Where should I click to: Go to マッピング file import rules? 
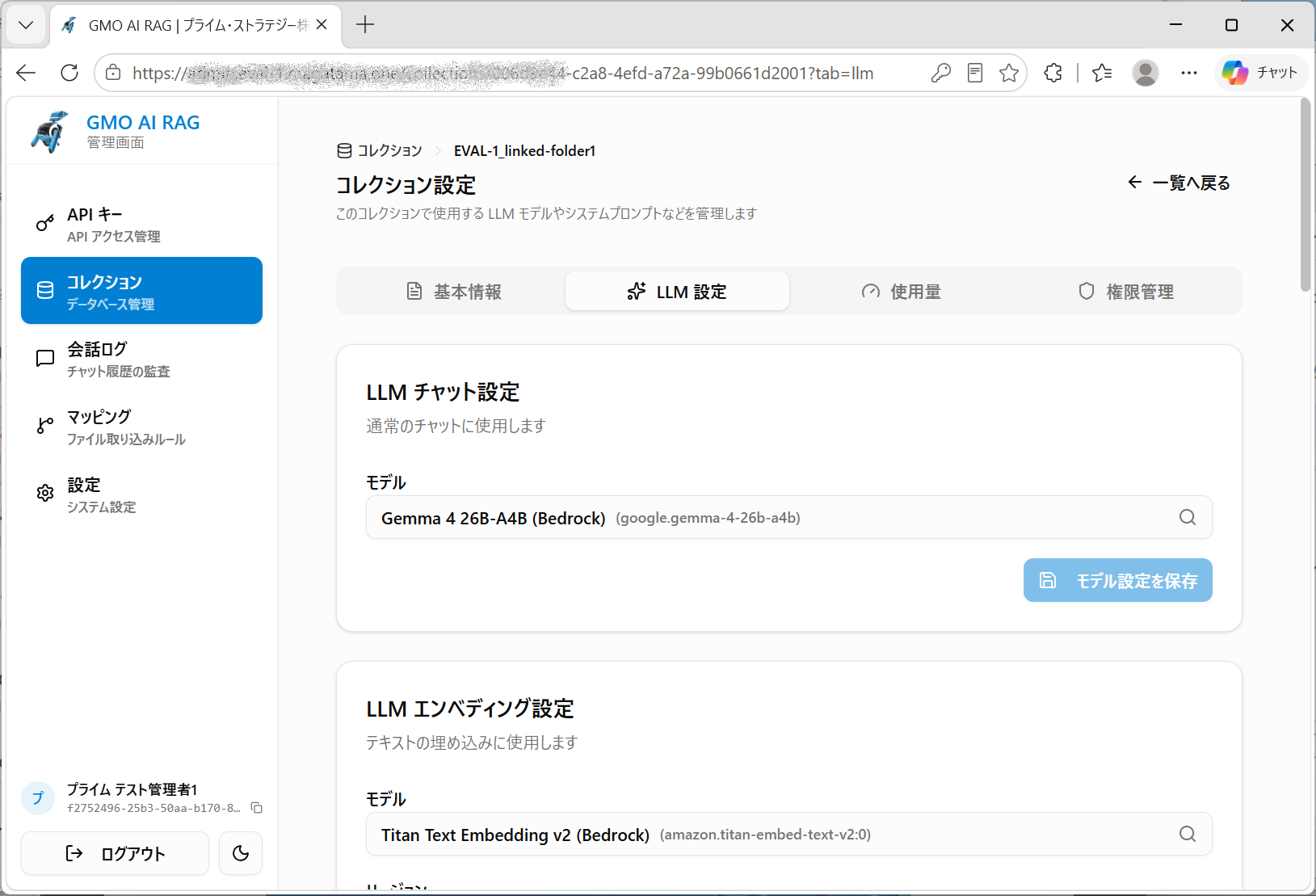141,427
